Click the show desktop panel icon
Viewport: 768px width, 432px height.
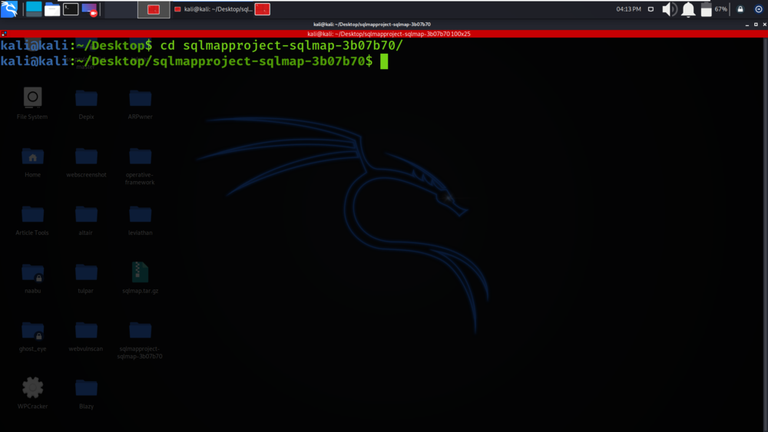34,9
